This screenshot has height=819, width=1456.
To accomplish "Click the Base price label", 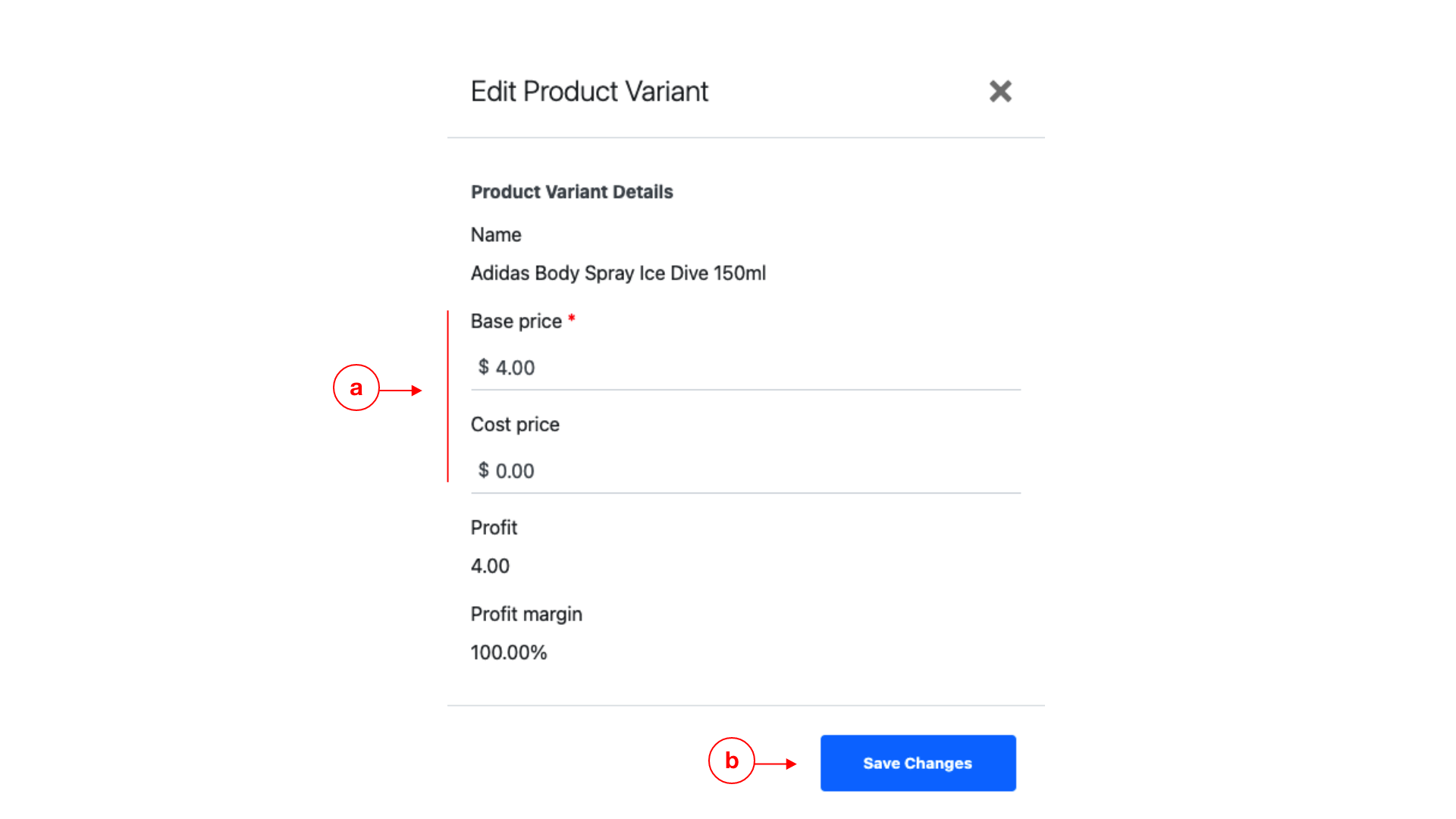I will (516, 322).
